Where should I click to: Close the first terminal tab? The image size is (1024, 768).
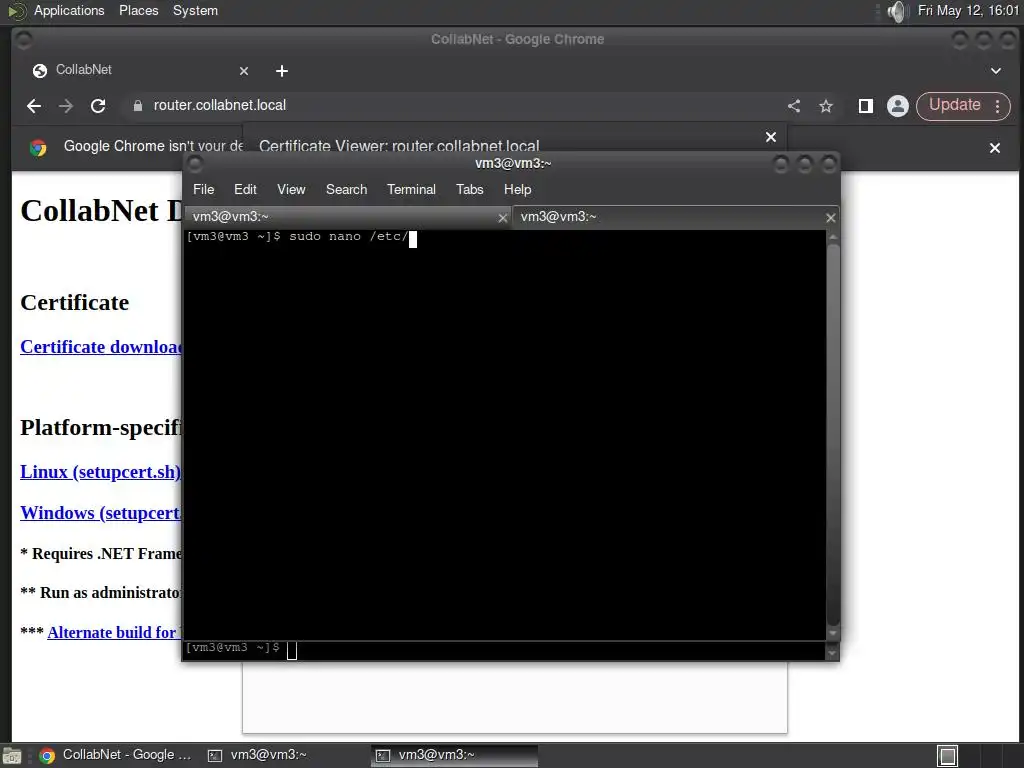[503, 218]
